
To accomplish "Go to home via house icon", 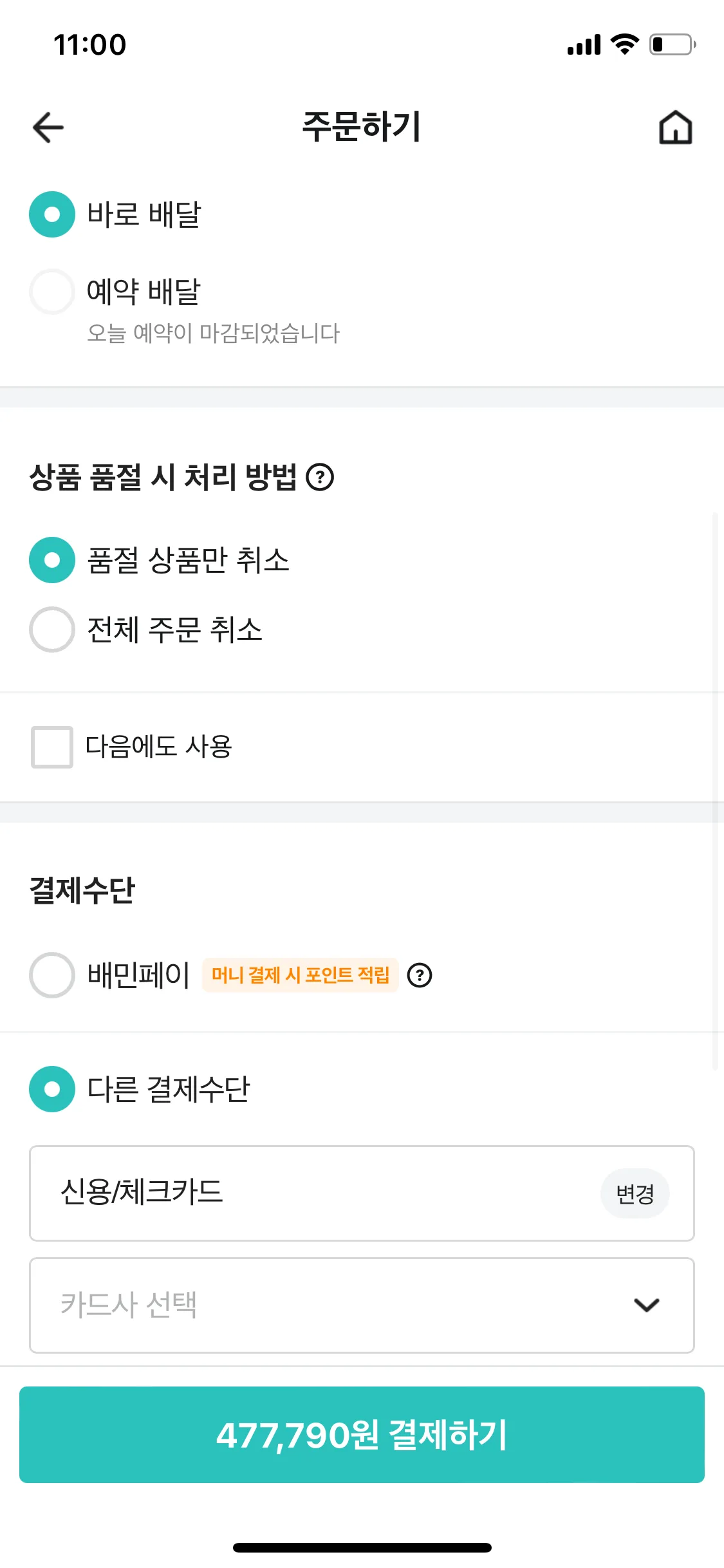I will [x=675, y=127].
